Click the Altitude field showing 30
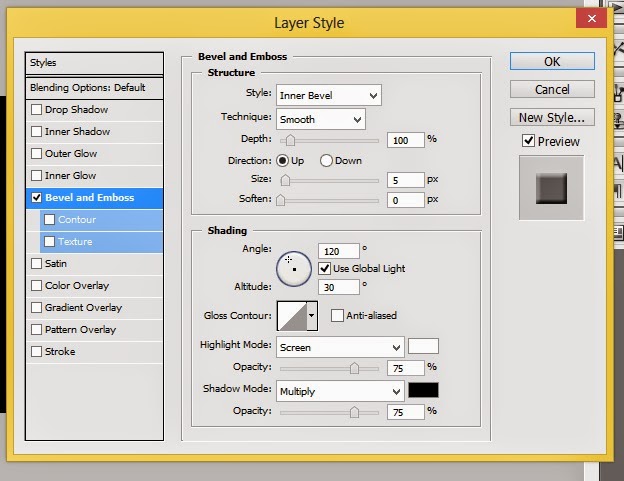This screenshot has width=624, height=481. [339, 287]
